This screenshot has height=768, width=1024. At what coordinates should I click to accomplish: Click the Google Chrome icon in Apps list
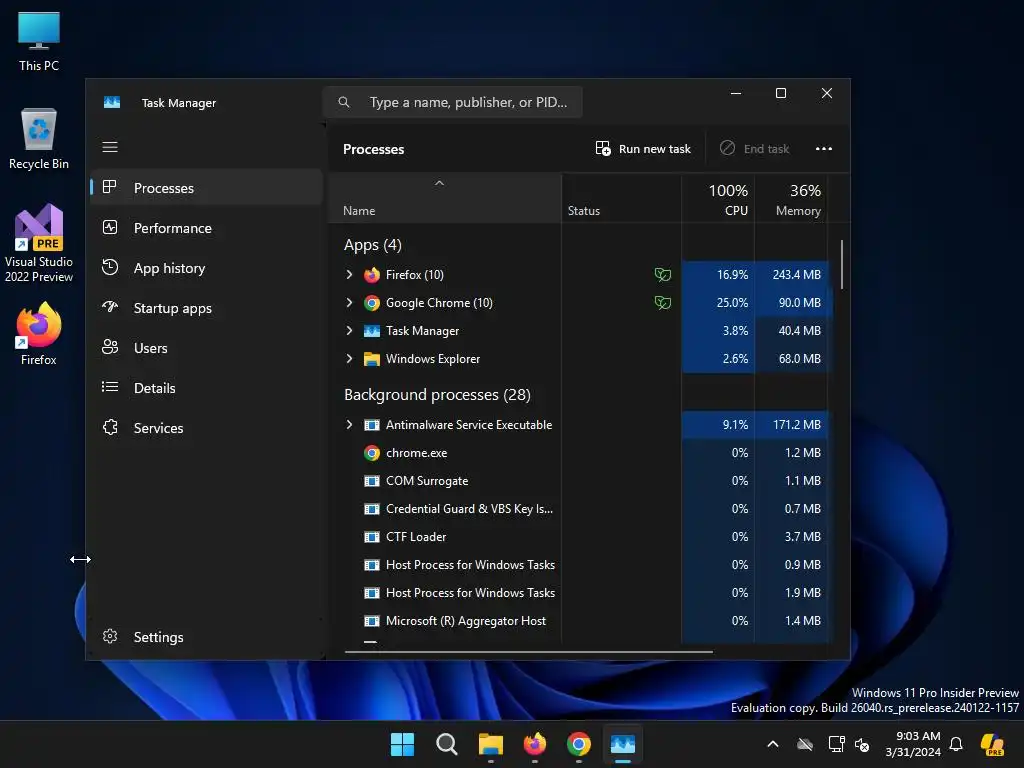(x=372, y=303)
